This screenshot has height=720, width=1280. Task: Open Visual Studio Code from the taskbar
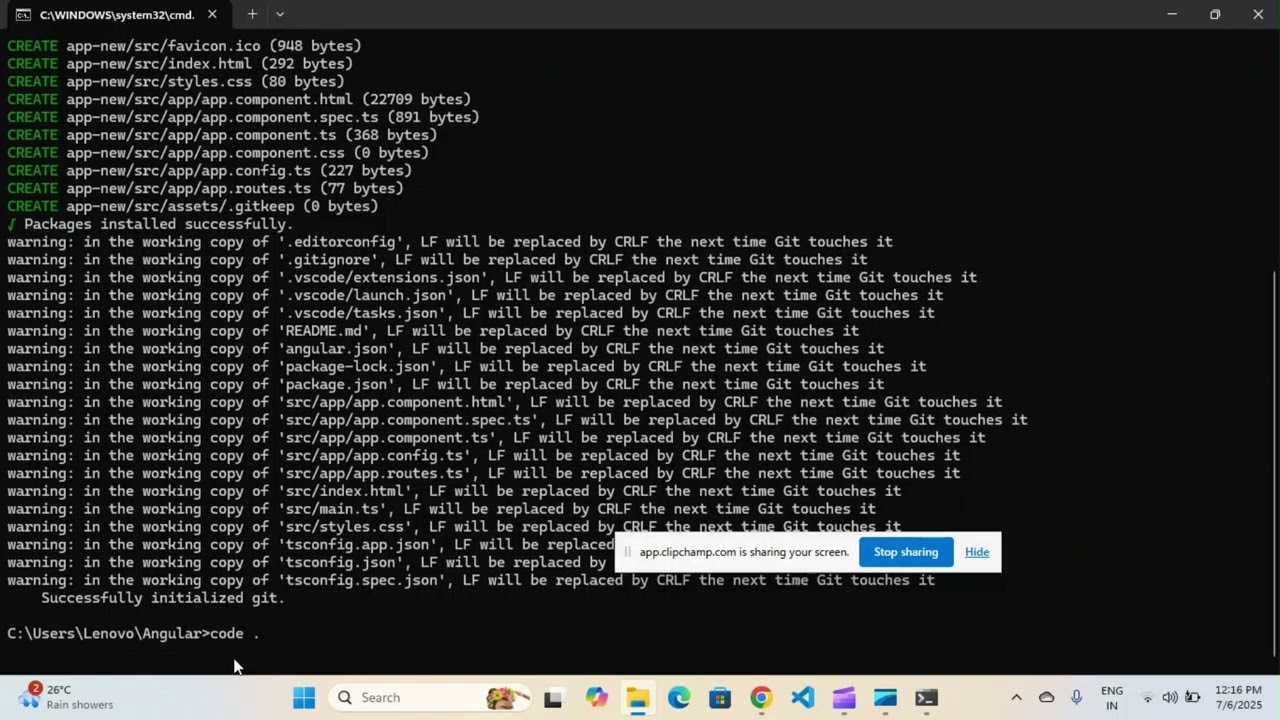(x=803, y=698)
